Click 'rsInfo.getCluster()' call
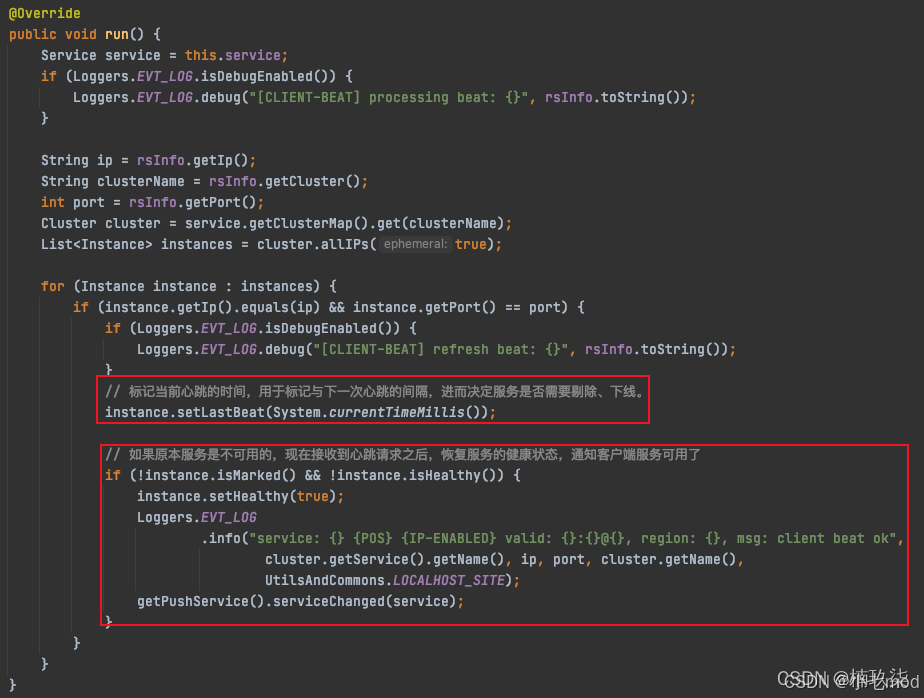Screen dimensions: 924x698 pyautogui.click(x=285, y=182)
